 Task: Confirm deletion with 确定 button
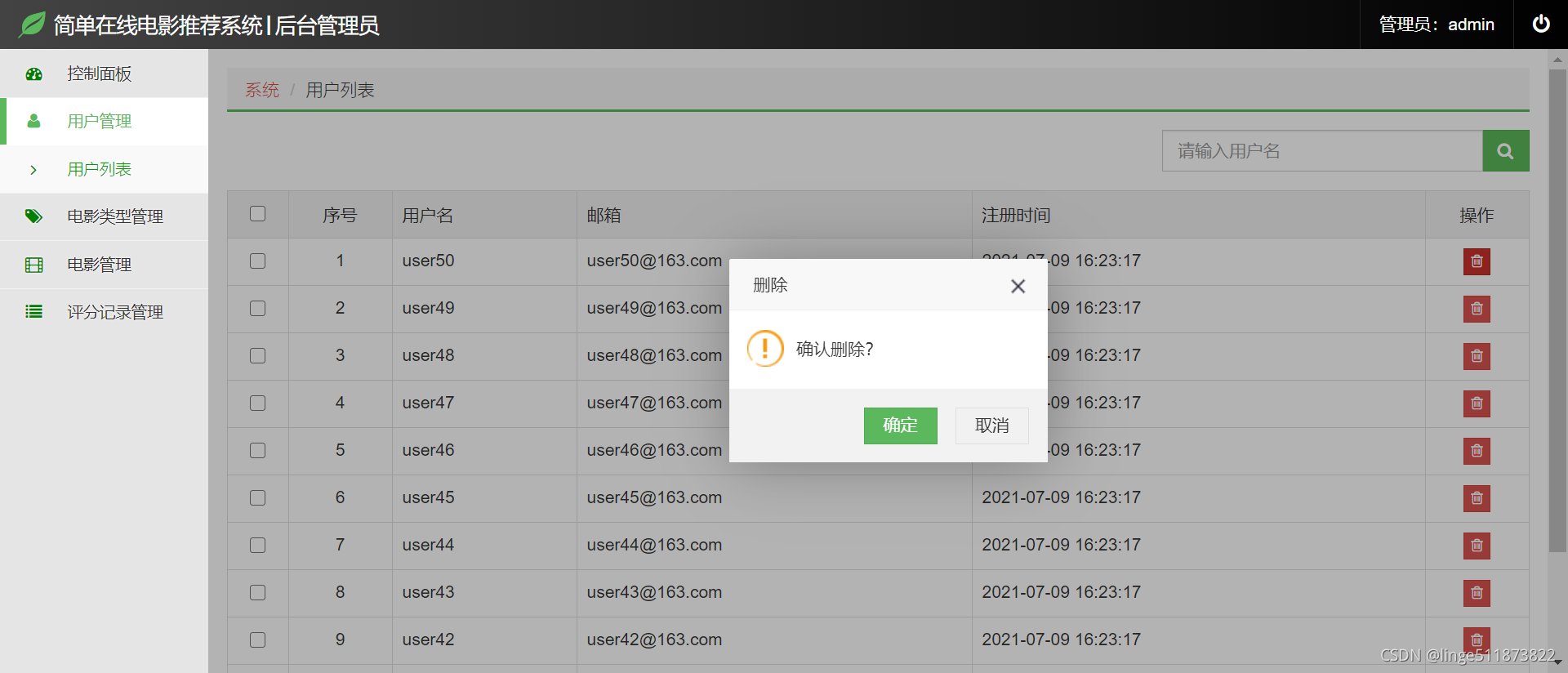(900, 426)
